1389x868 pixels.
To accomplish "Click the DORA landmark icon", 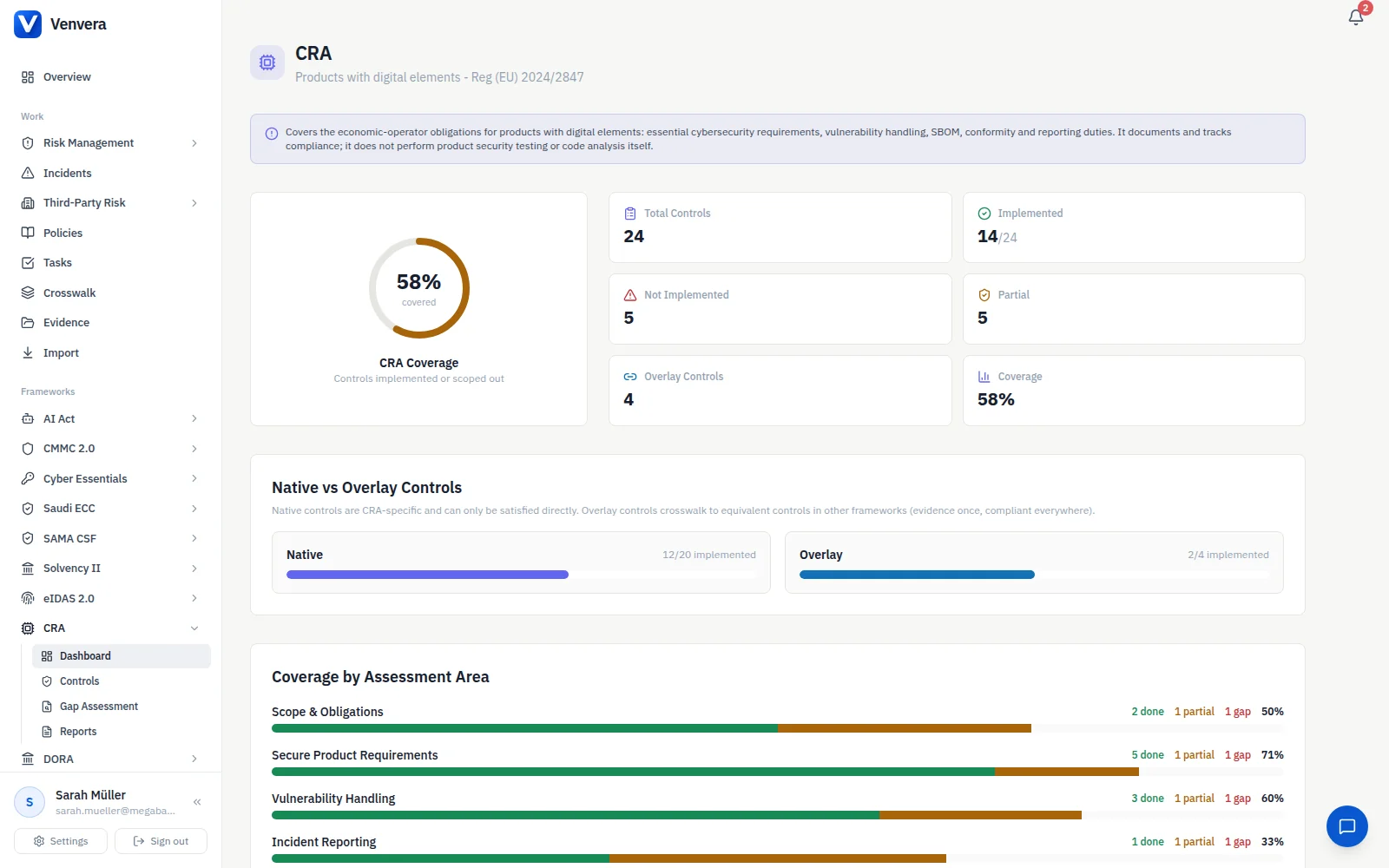I will pyautogui.click(x=28, y=759).
